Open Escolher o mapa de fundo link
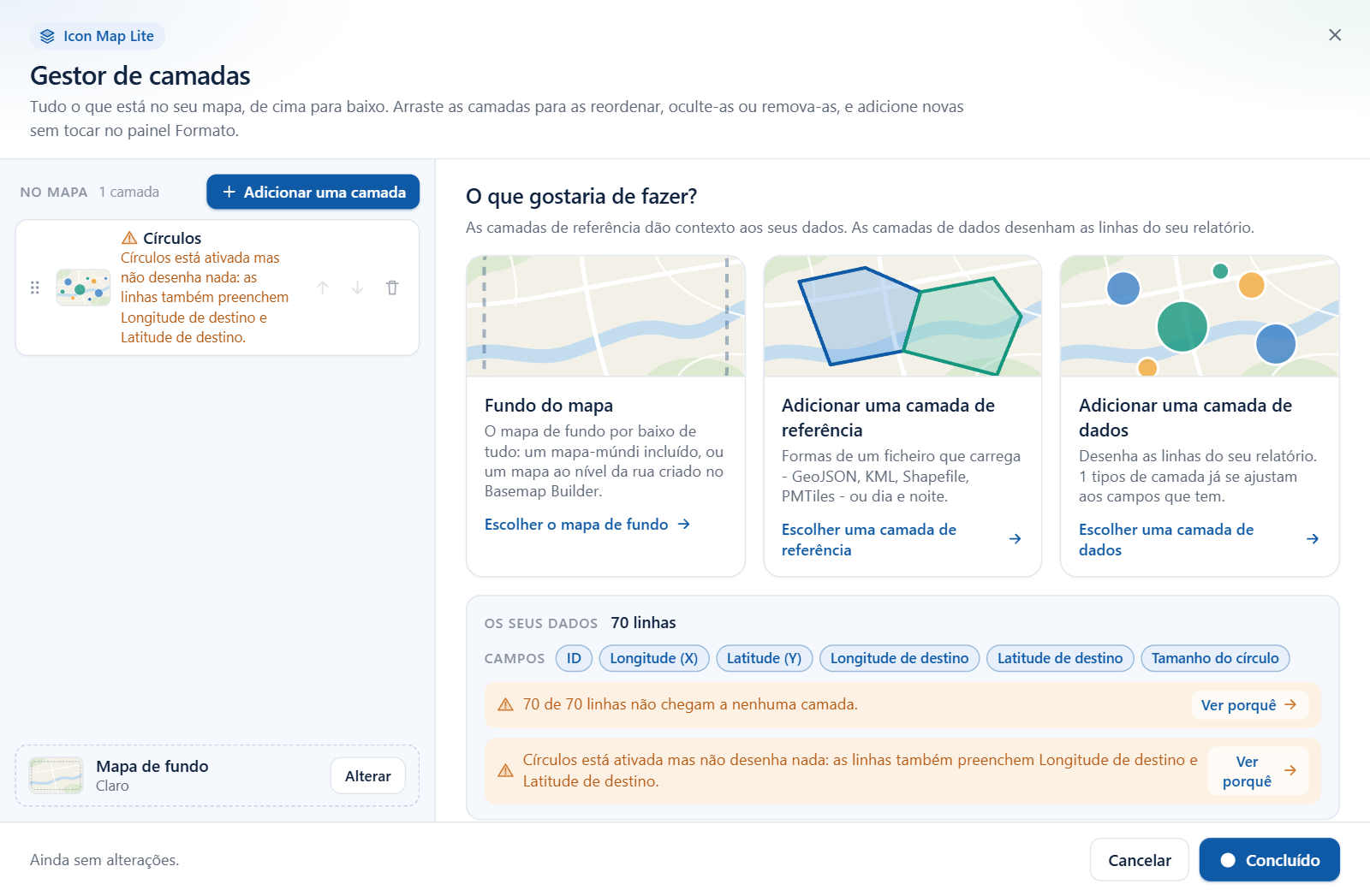This screenshot has width=1370, height=896. pos(587,524)
